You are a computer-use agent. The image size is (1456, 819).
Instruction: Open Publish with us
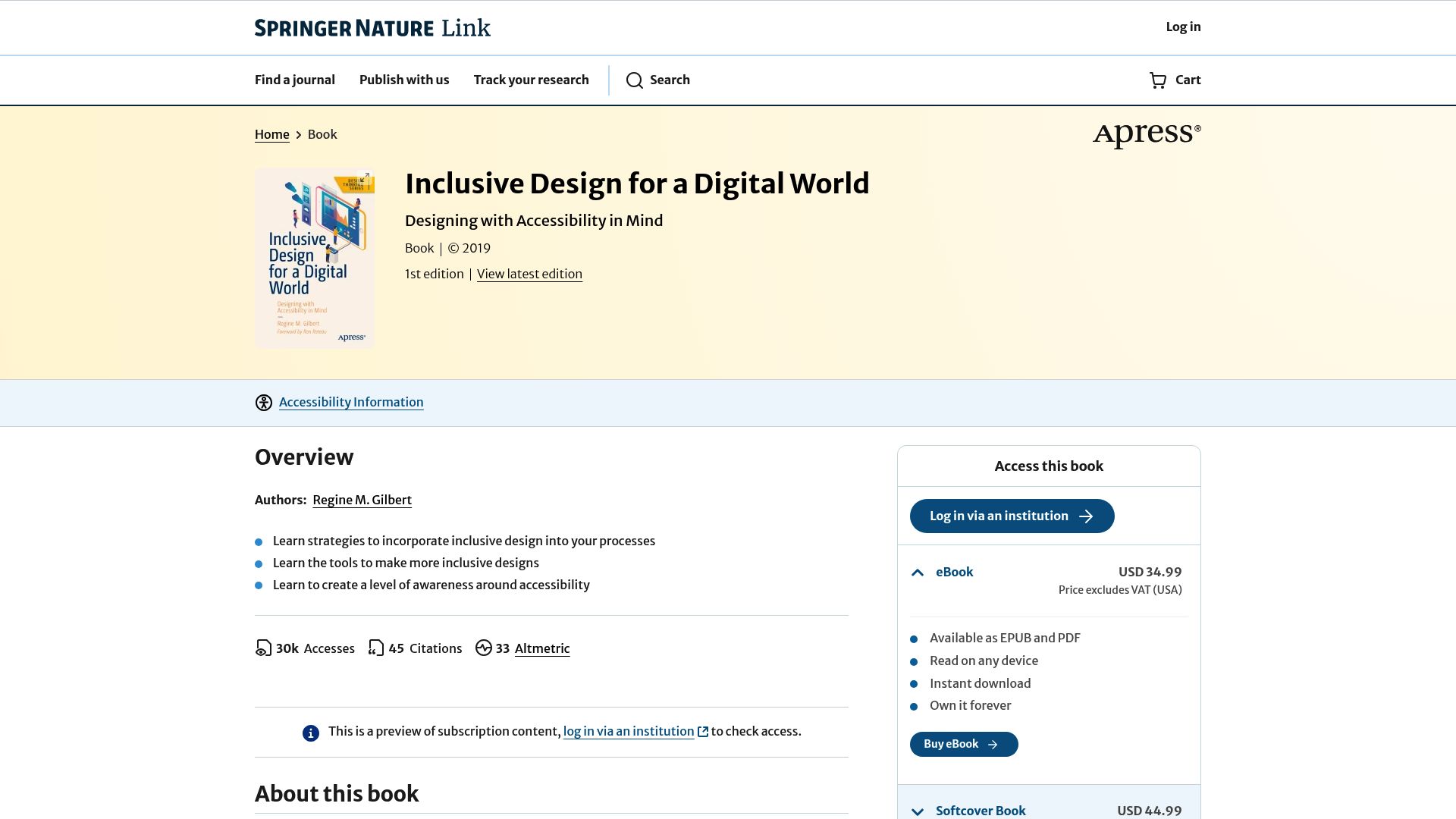403,80
